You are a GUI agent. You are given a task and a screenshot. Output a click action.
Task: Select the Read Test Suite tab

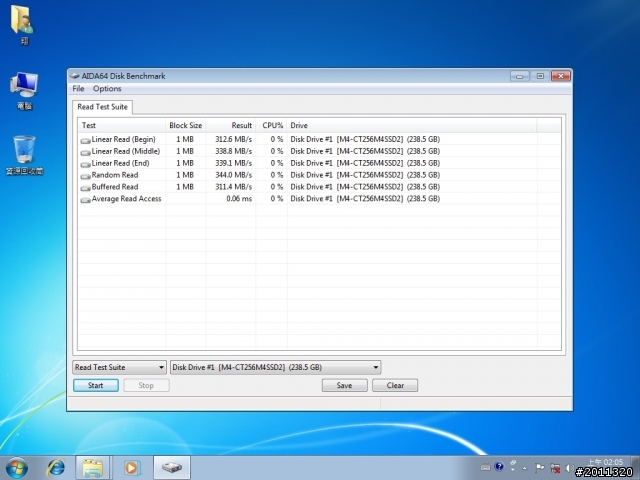(x=102, y=107)
